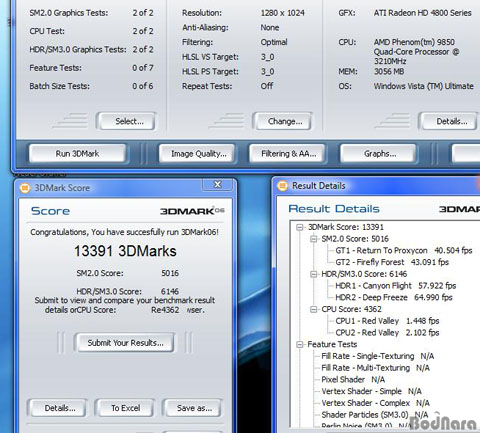Open Details... in 3DMark Score window
The width and height of the screenshot is (480, 433).
click(58, 408)
